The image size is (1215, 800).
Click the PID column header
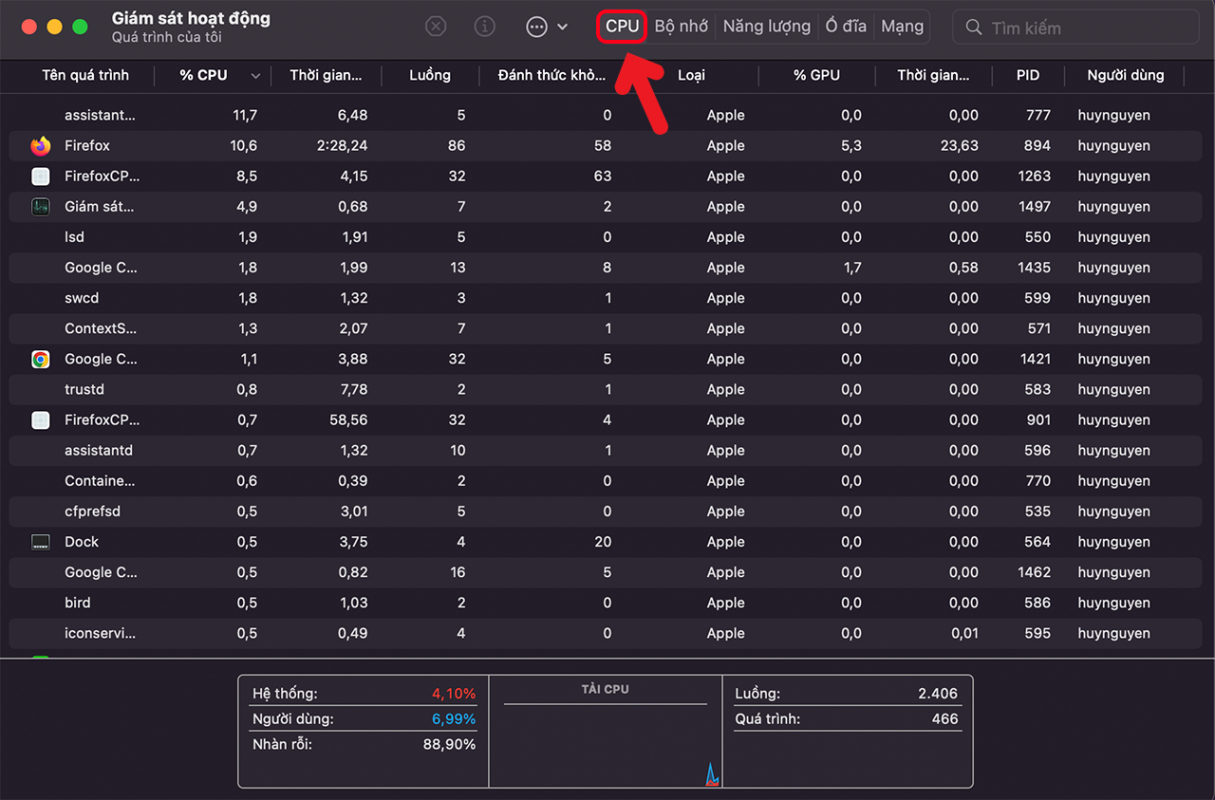point(1027,75)
